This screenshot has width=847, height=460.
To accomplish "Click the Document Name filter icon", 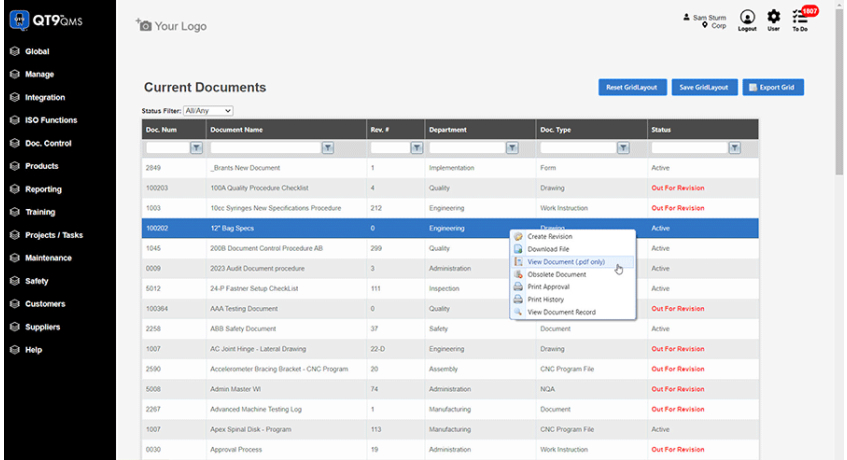I will tap(327, 148).
